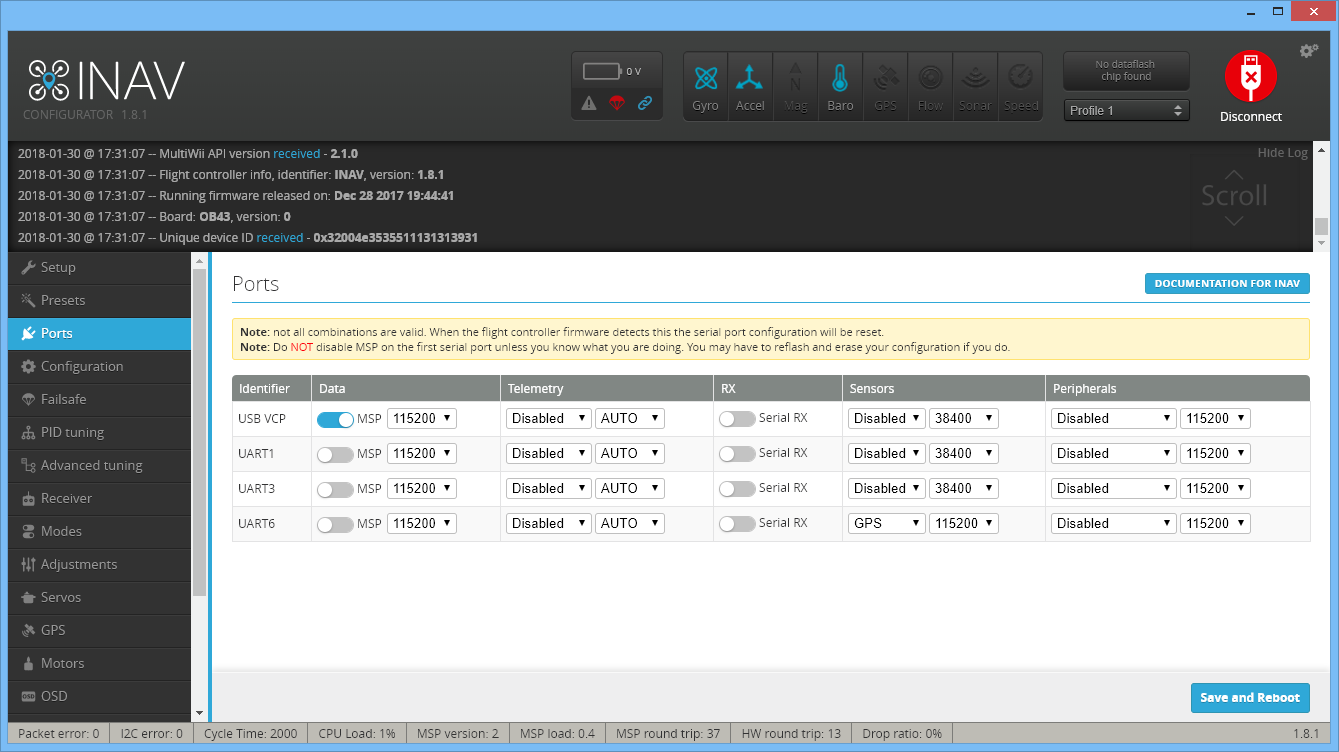
Task: Enable MSP on UART6
Action: (335, 524)
